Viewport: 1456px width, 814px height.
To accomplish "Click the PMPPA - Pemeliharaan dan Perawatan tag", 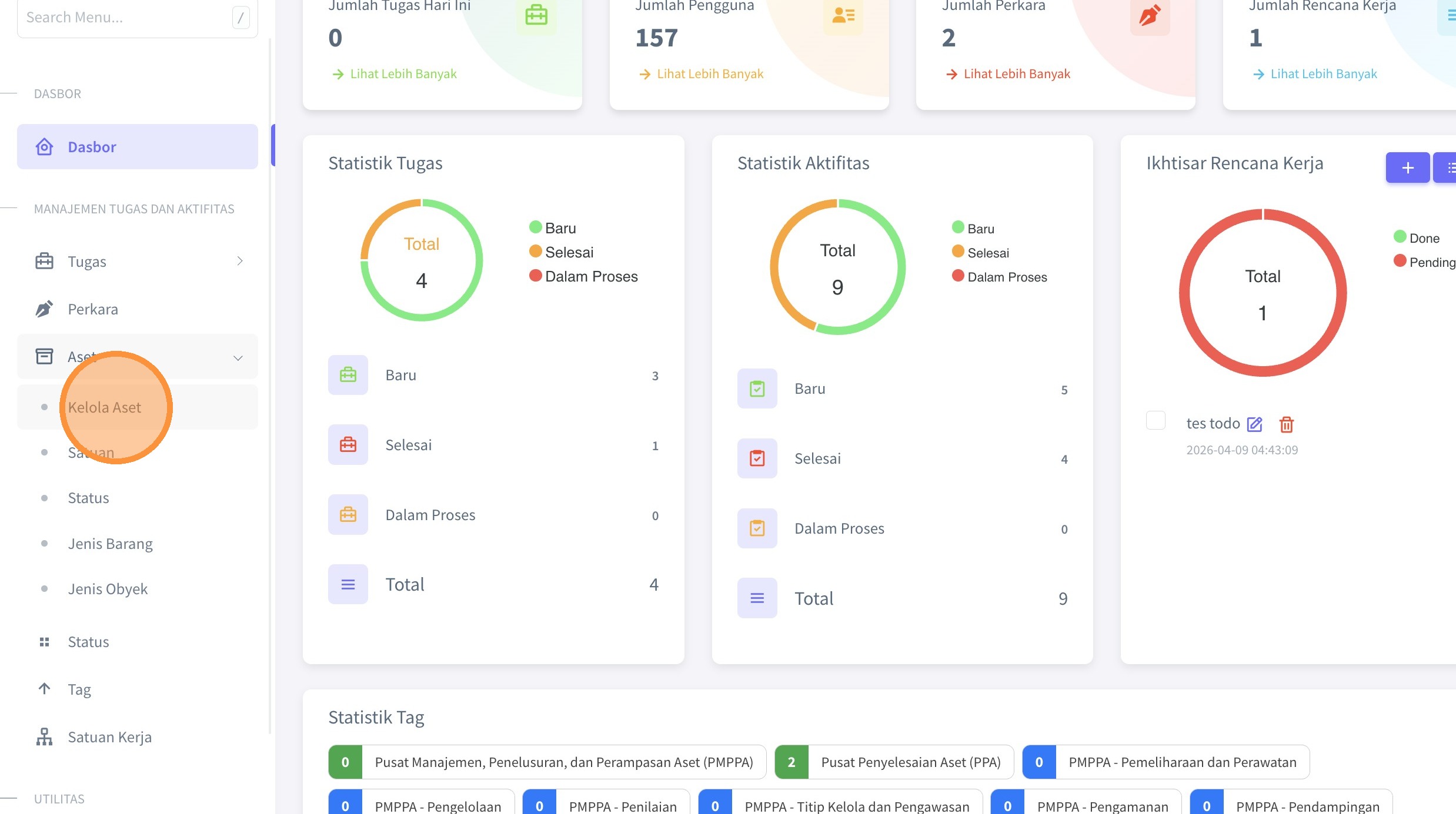I will pyautogui.click(x=1166, y=762).
